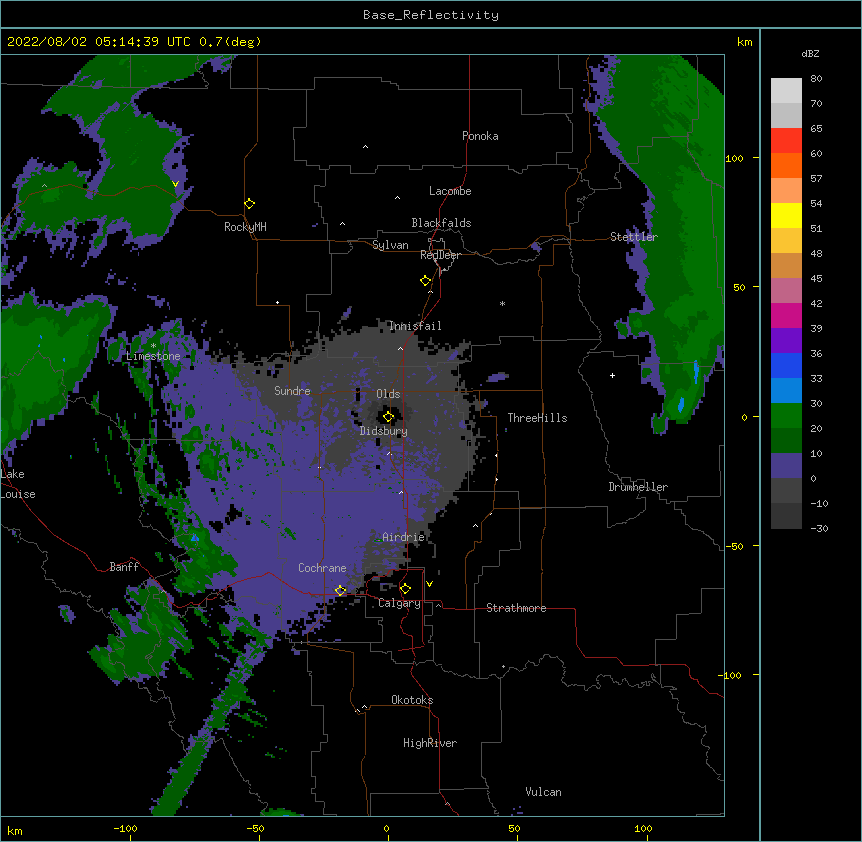The height and width of the screenshot is (842, 862).
Task: Click the Ponoka city label
Action: click(x=480, y=136)
